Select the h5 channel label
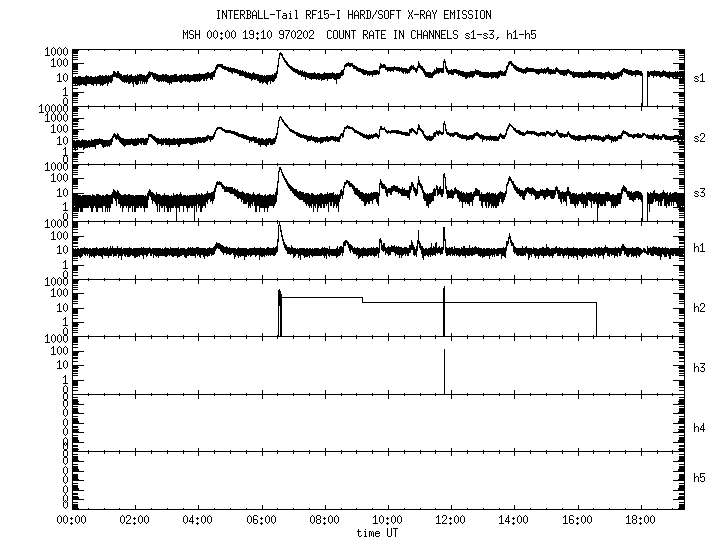The height and width of the screenshot is (550, 720). coord(698,478)
